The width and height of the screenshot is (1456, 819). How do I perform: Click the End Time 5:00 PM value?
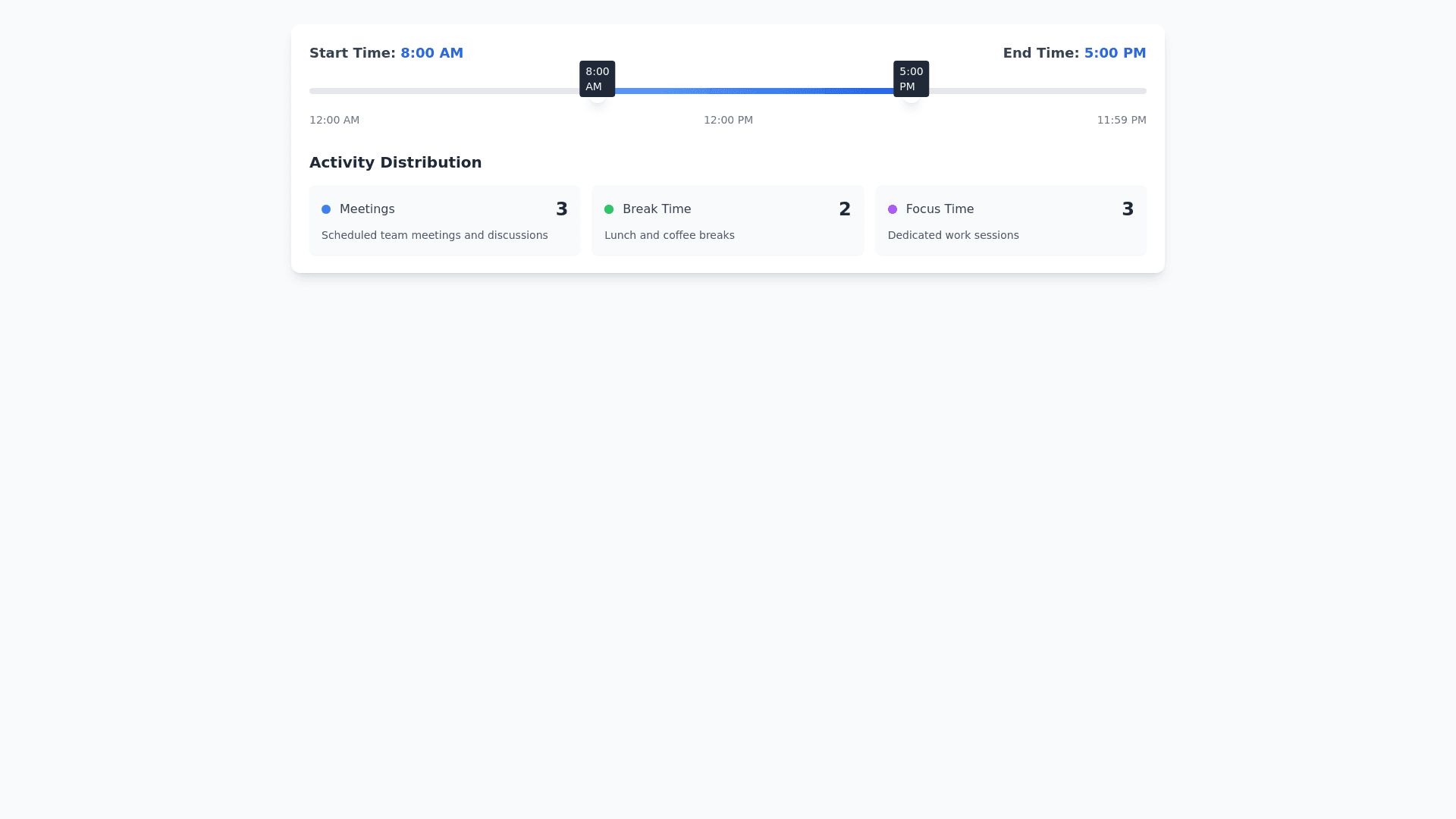point(1115,53)
